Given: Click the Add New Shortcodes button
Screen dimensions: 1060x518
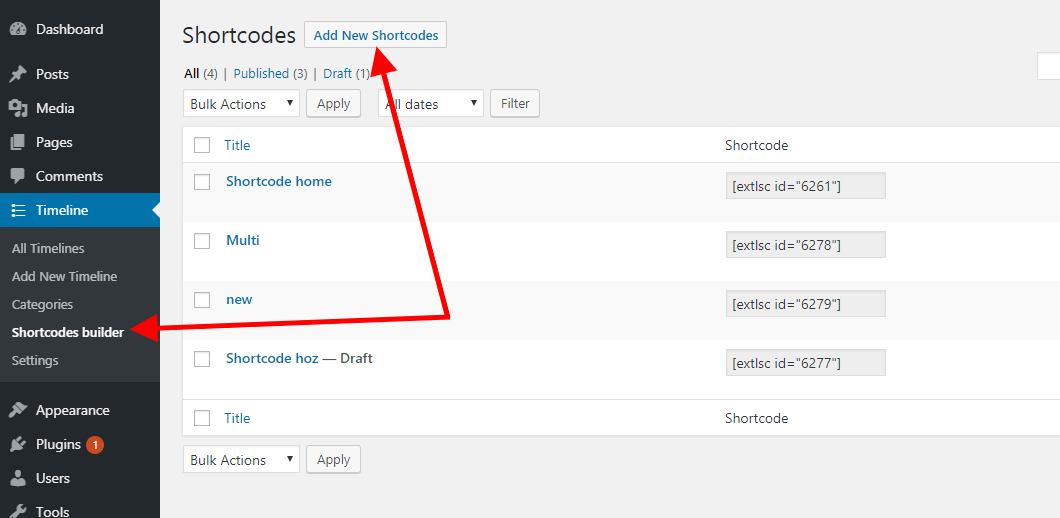Looking at the screenshot, I should click(x=376, y=35).
